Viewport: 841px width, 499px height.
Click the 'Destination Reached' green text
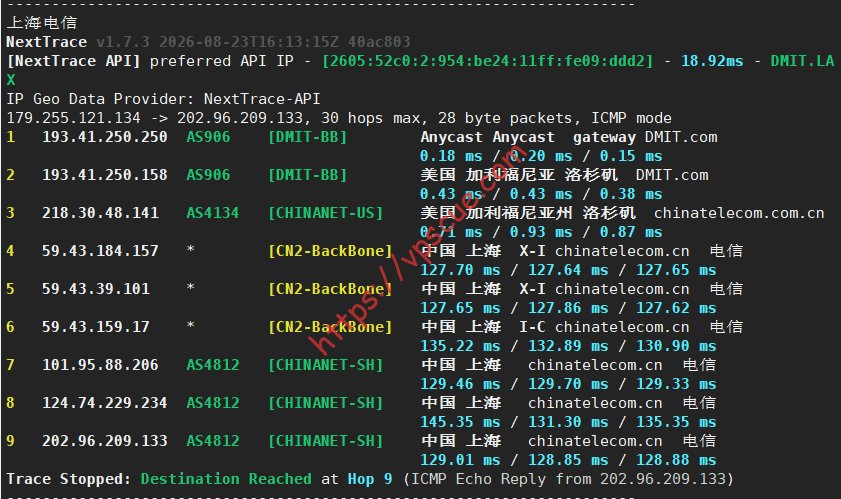point(226,479)
